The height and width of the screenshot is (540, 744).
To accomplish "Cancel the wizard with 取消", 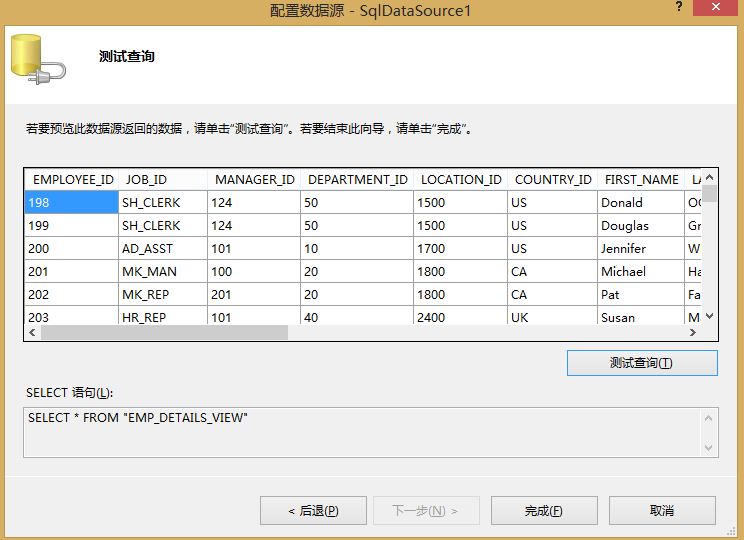I will click(661, 510).
